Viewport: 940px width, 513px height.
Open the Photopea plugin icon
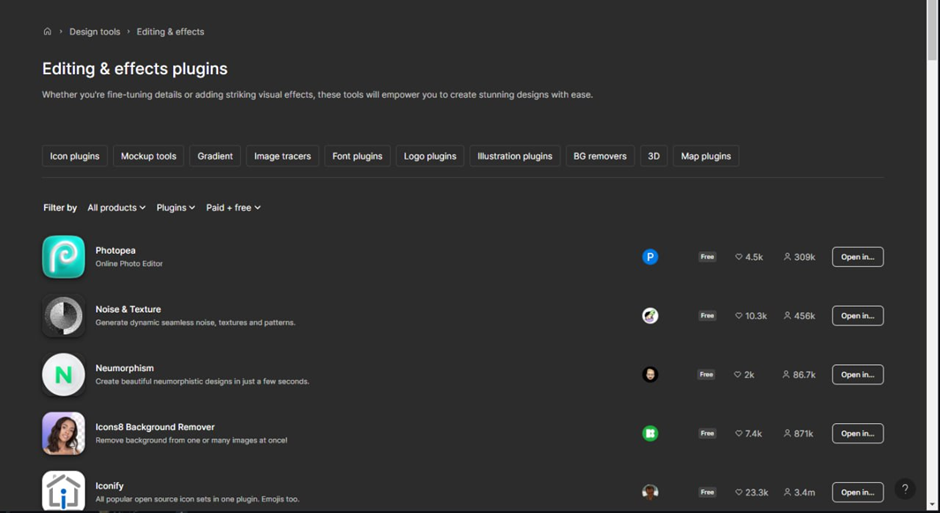point(63,257)
